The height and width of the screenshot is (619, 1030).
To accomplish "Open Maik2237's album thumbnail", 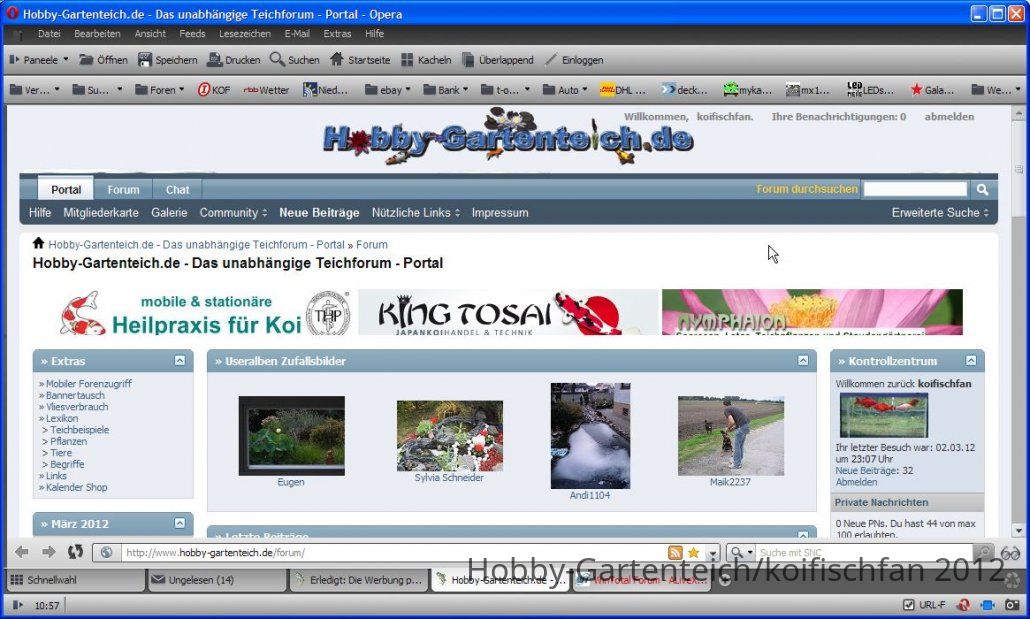I will coord(730,435).
